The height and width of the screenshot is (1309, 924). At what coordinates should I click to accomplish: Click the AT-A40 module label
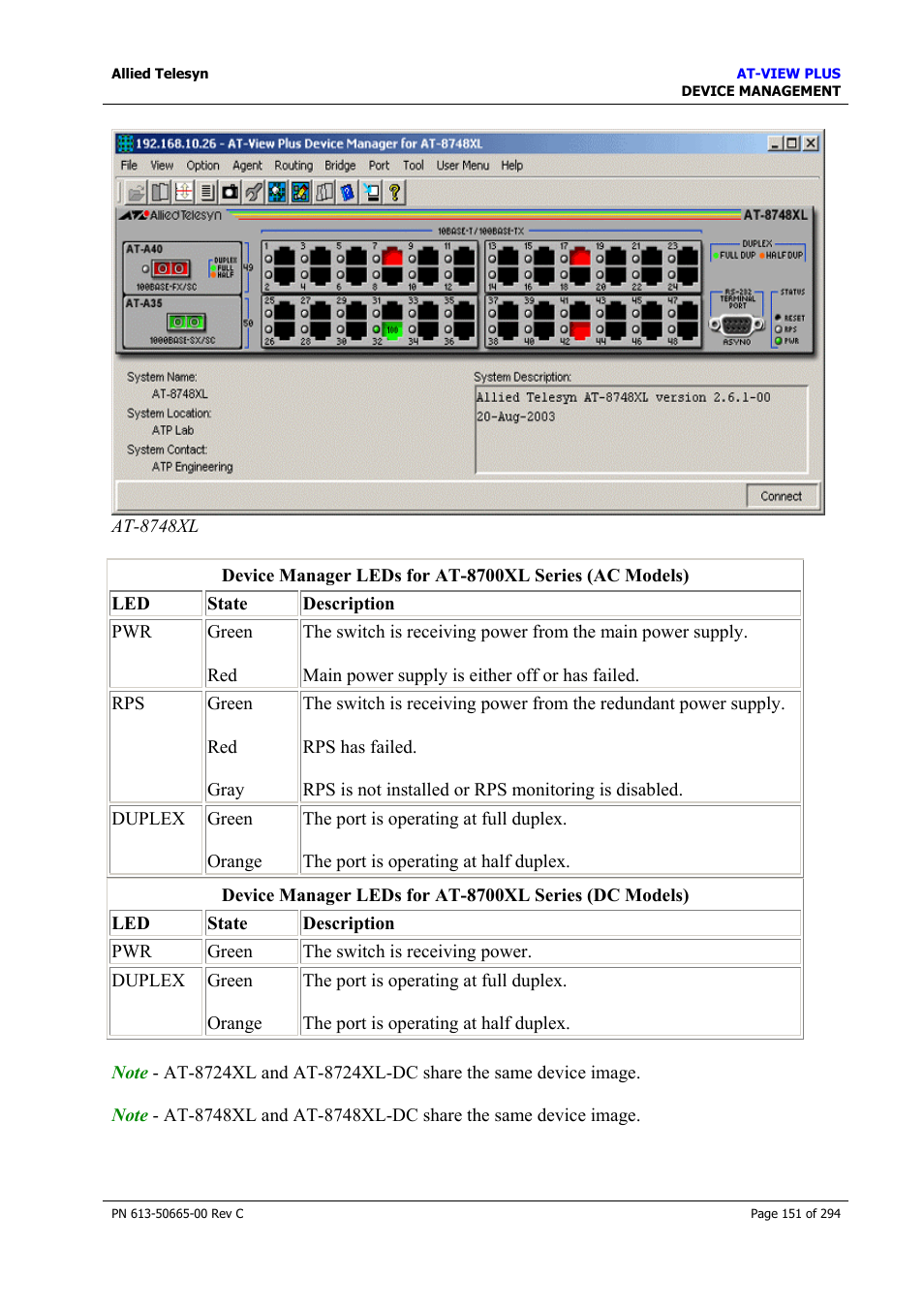(144, 249)
